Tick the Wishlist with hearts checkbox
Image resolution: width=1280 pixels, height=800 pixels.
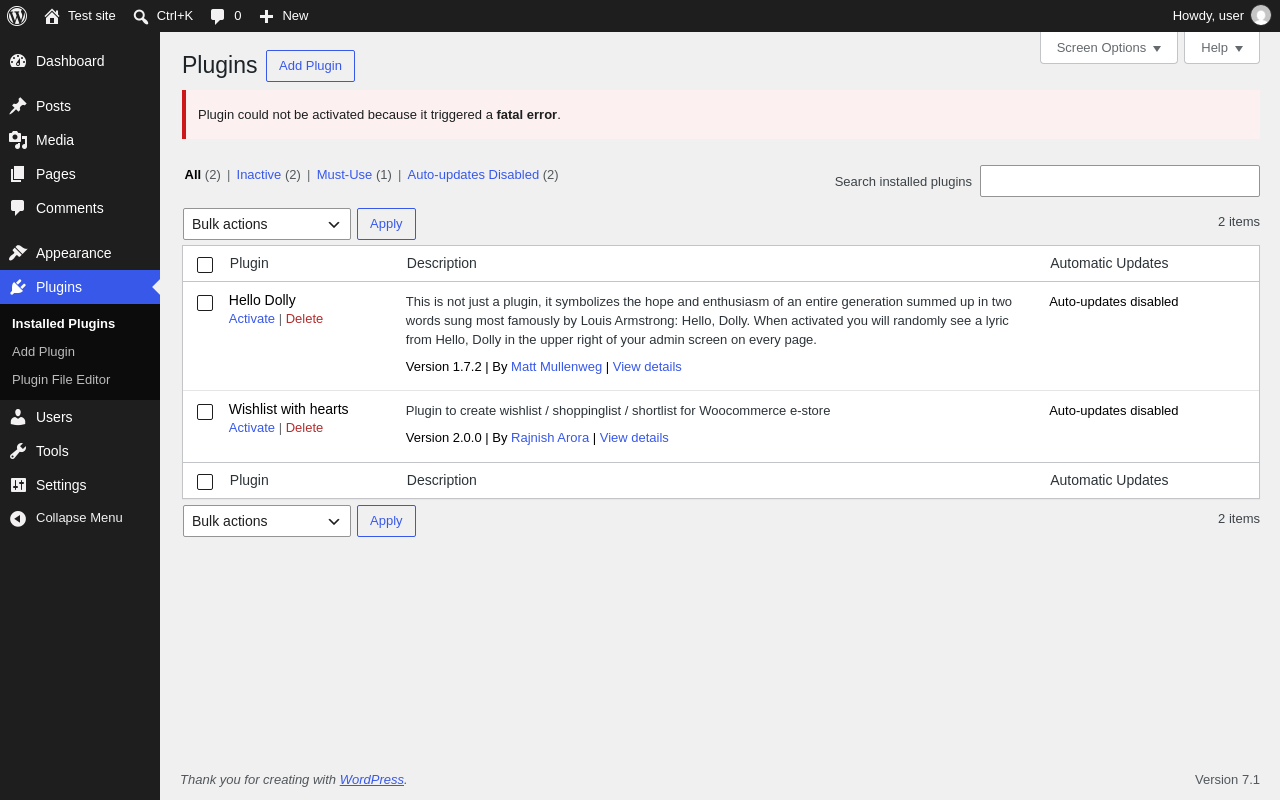click(x=205, y=412)
